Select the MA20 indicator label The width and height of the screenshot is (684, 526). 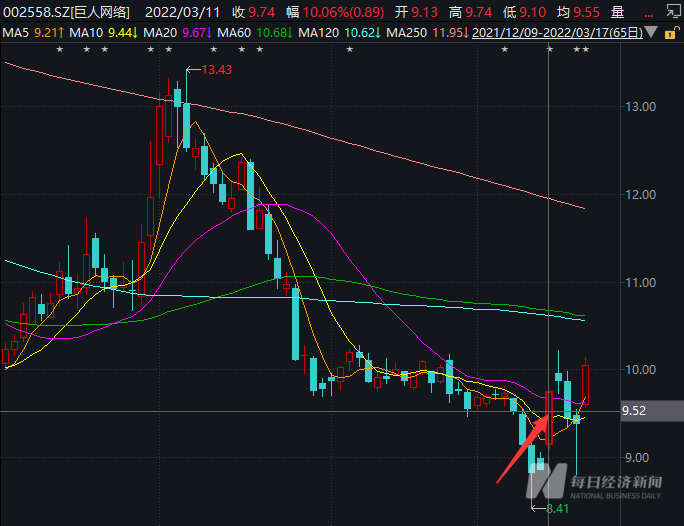[x=161, y=32]
